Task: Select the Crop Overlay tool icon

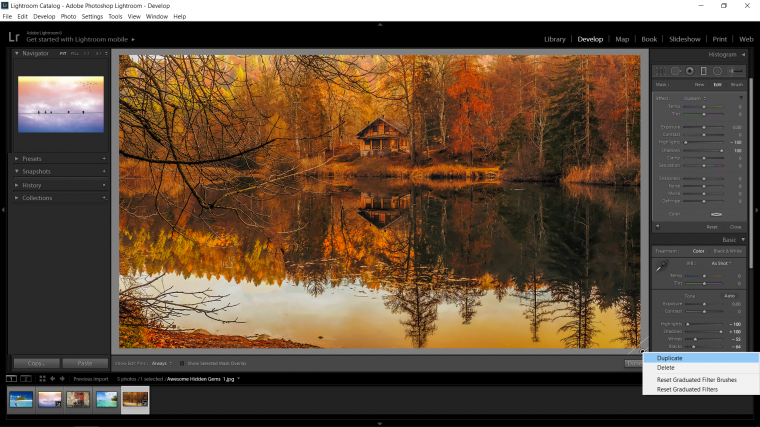Action: tap(661, 71)
